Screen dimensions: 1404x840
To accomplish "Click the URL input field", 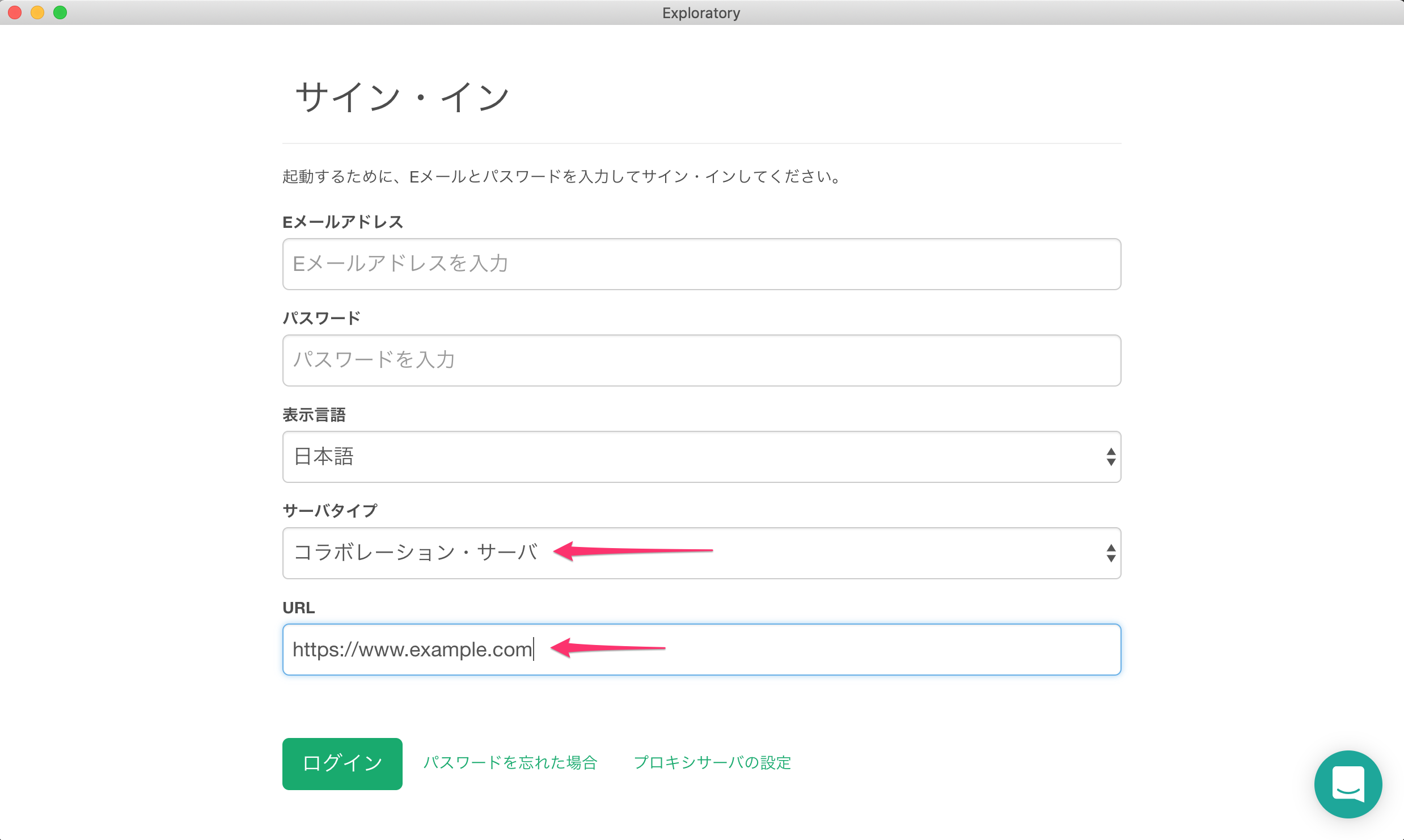I will pyautogui.click(x=701, y=650).
